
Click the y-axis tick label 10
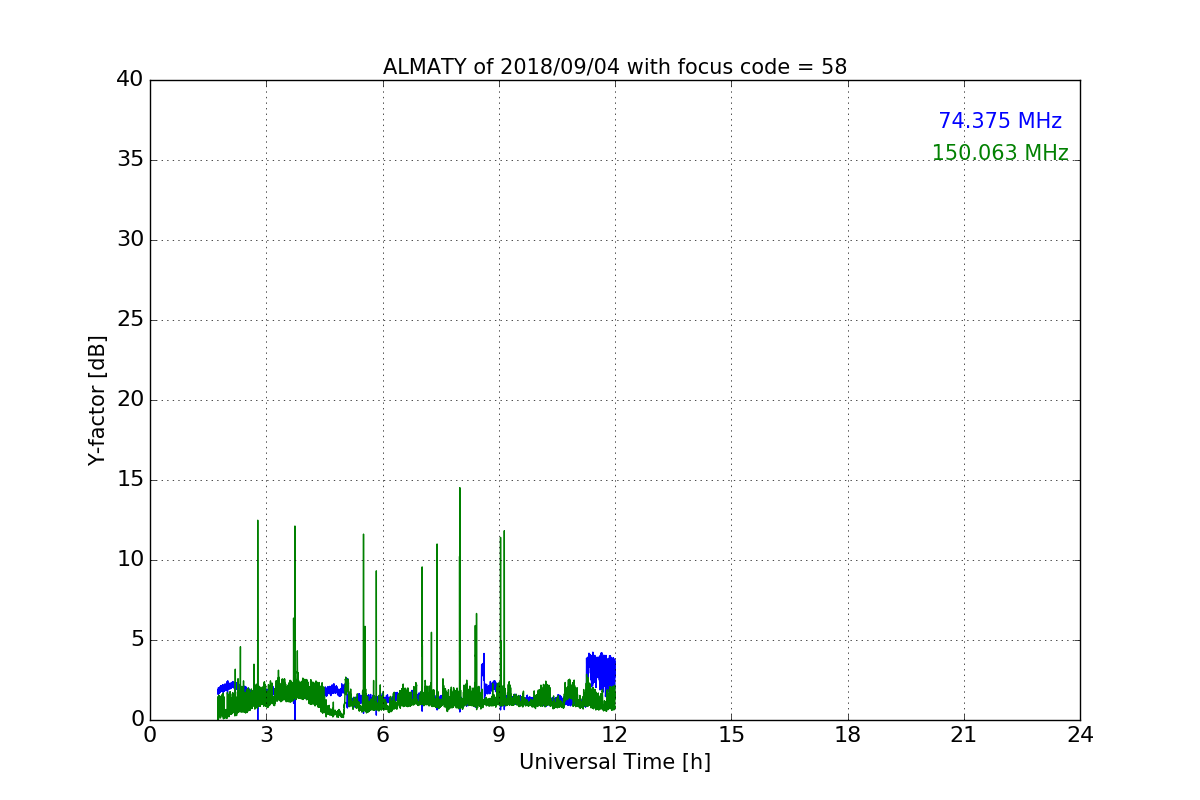130,560
